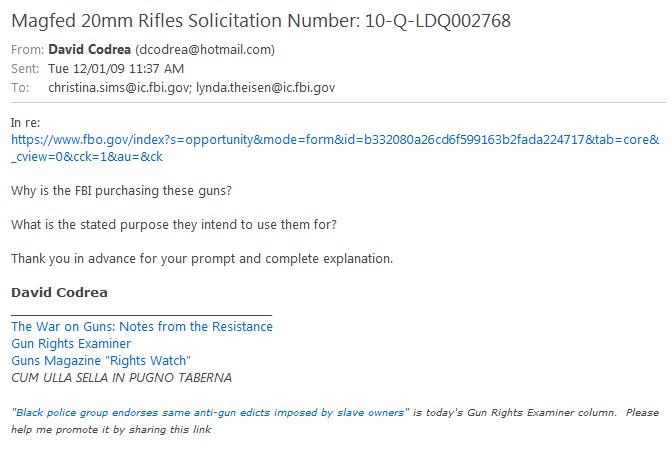The height and width of the screenshot is (455, 672).
Task: Open Guns Magazine "Rights Watch" link
Action: [x=101, y=360]
